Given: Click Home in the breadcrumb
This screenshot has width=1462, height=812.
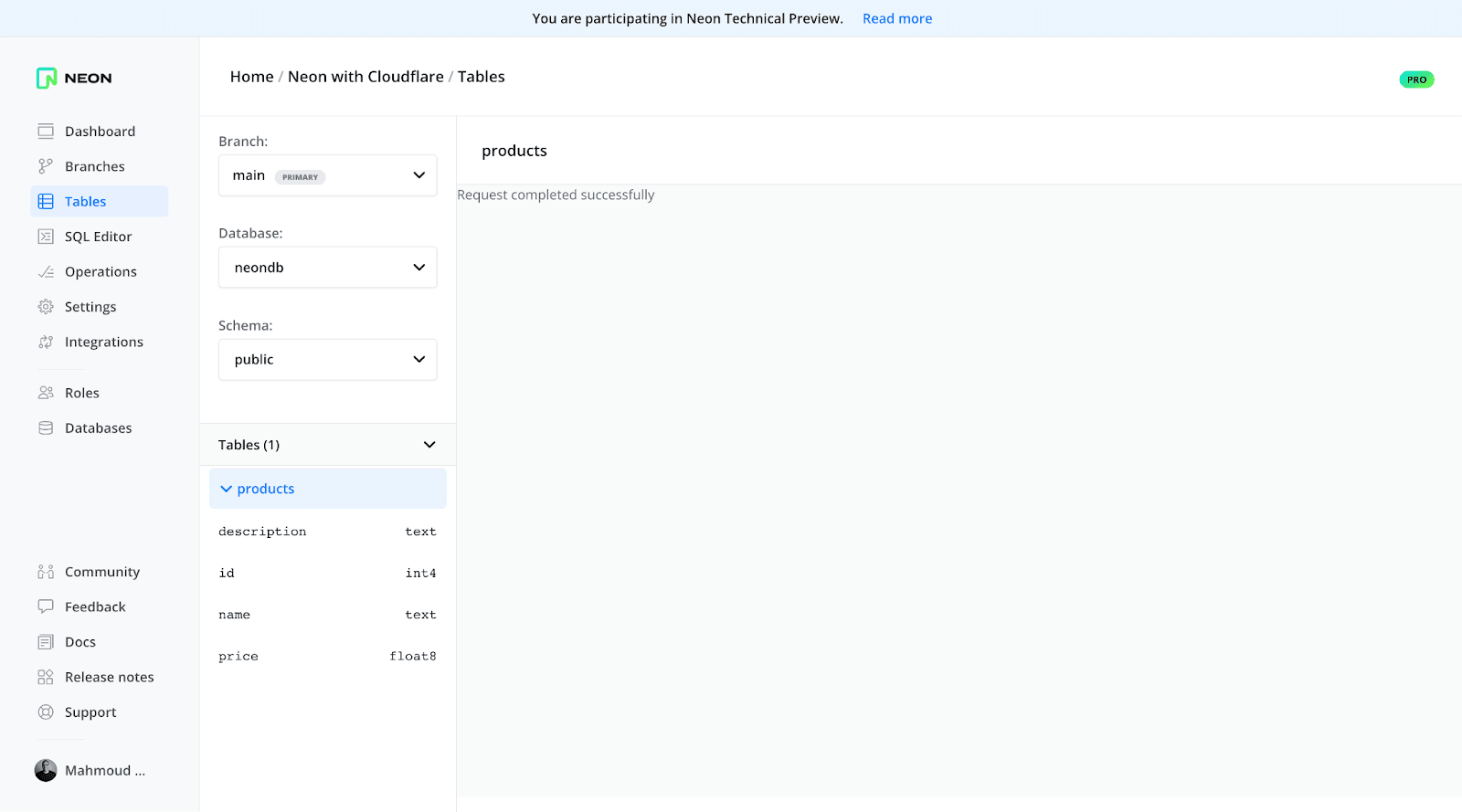Looking at the screenshot, I should (x=251, y=77).
